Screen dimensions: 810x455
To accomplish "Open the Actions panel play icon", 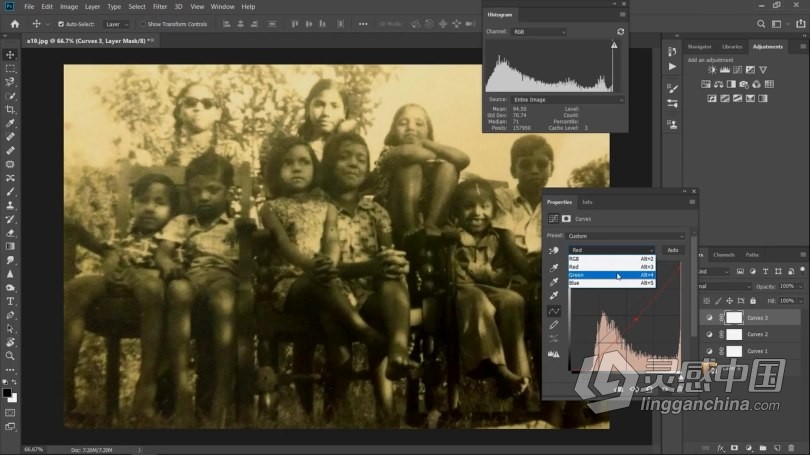I will click(672, 67).
